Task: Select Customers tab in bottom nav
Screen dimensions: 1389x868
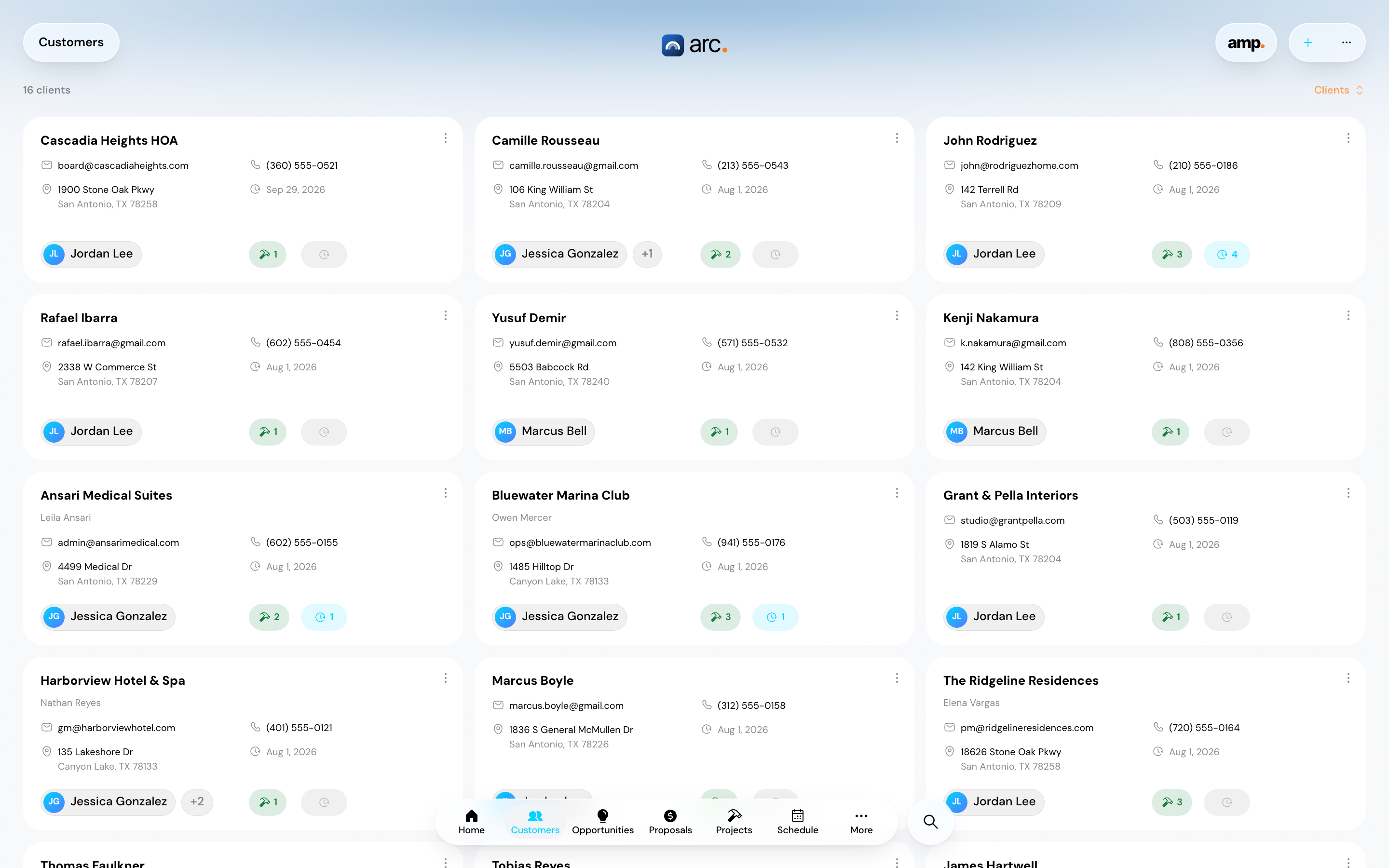Action: point(535,822)
